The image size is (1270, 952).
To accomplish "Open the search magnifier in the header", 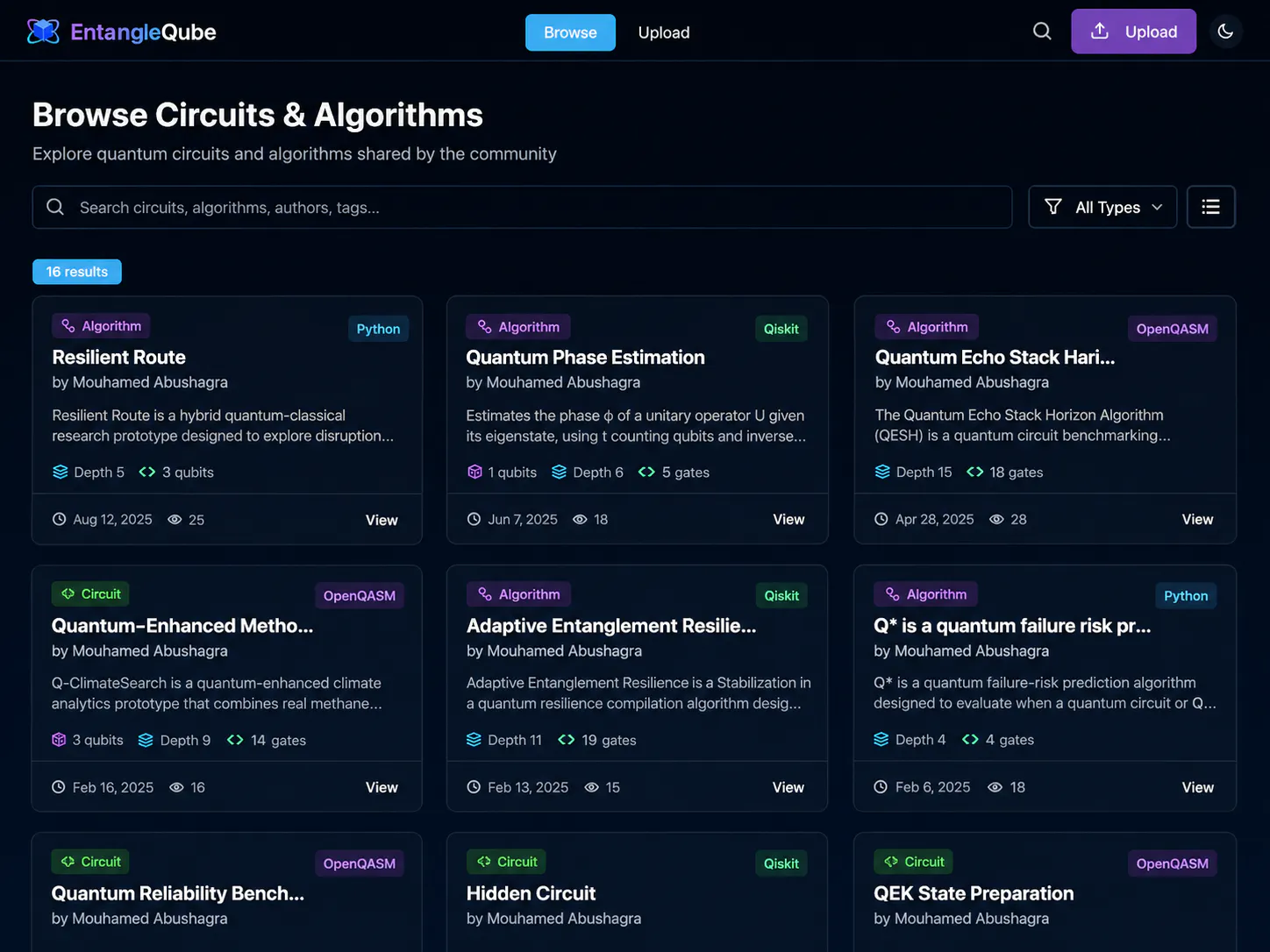I will coord(1042,32).
